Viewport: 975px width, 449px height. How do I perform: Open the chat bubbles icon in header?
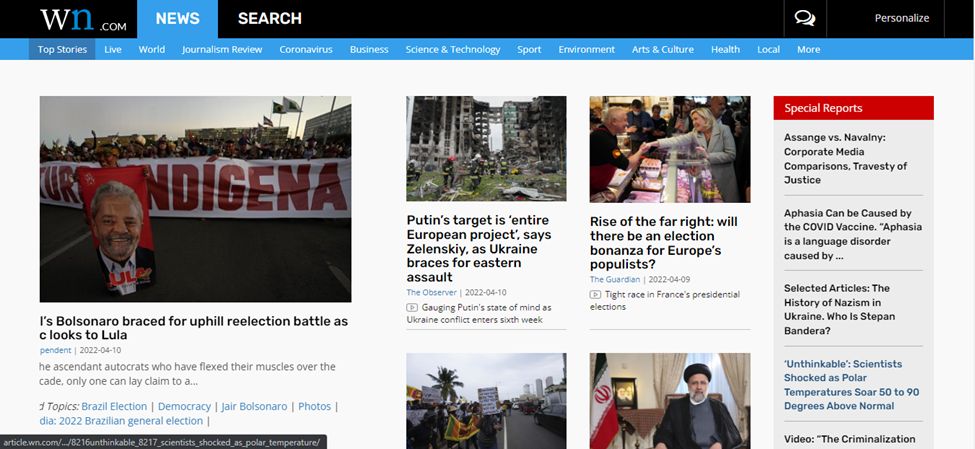[805, 19]
